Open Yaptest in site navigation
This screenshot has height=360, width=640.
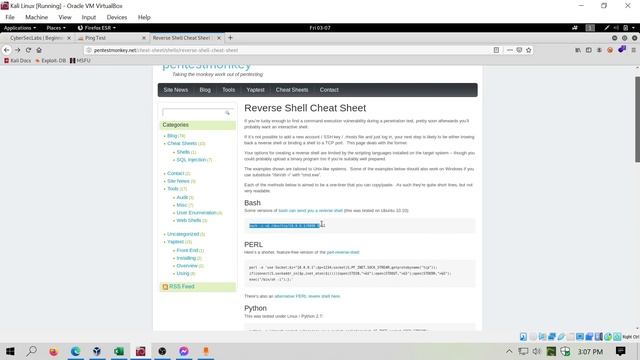(x=256, y=90)
